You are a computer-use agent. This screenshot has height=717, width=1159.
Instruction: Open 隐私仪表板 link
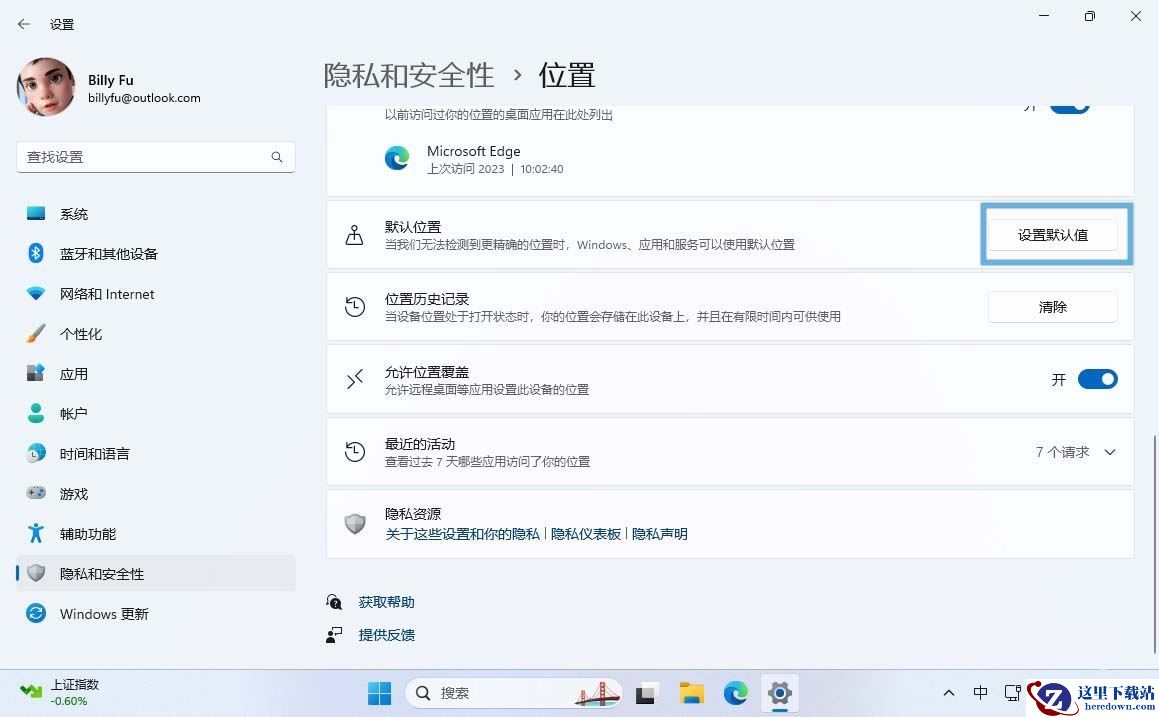[x=585, y=534]
